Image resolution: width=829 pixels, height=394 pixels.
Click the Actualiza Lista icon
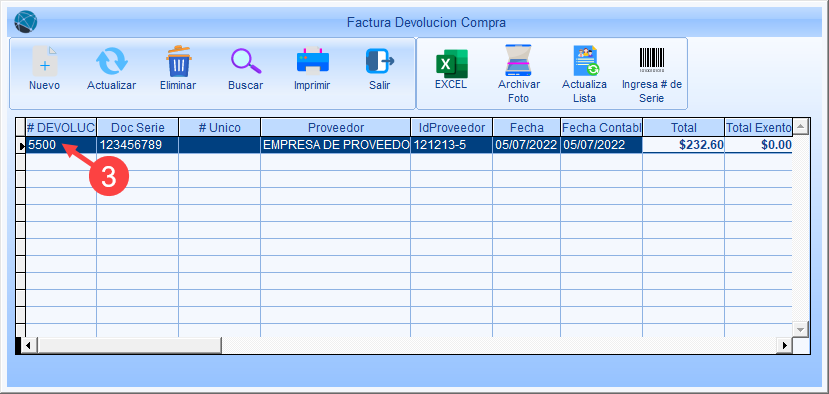click(x=585, y=61)
